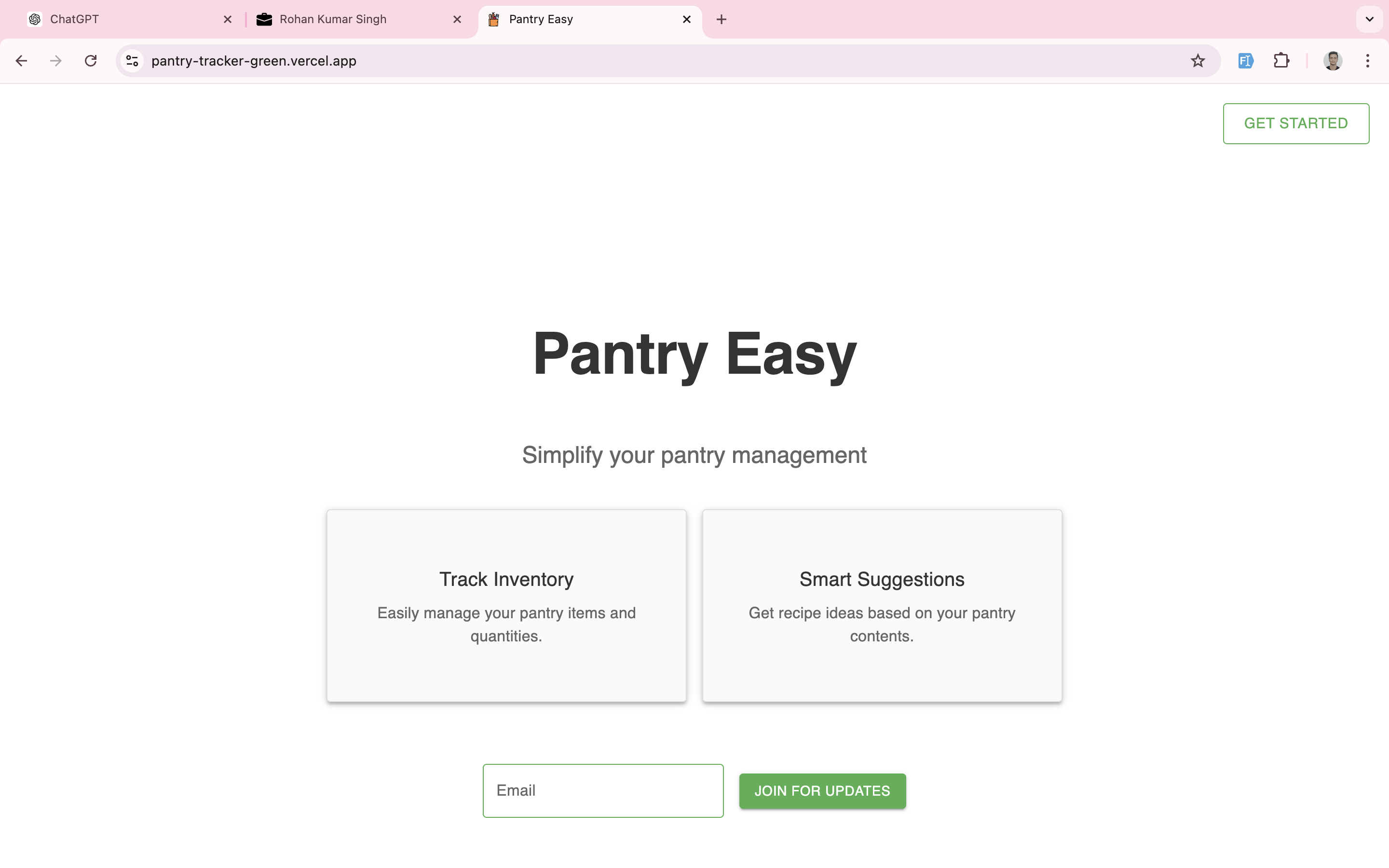The image size is (1389, 868).
Task: Click the forward navigation arrow
Action: pyautogui.click(x=57, y=61)
